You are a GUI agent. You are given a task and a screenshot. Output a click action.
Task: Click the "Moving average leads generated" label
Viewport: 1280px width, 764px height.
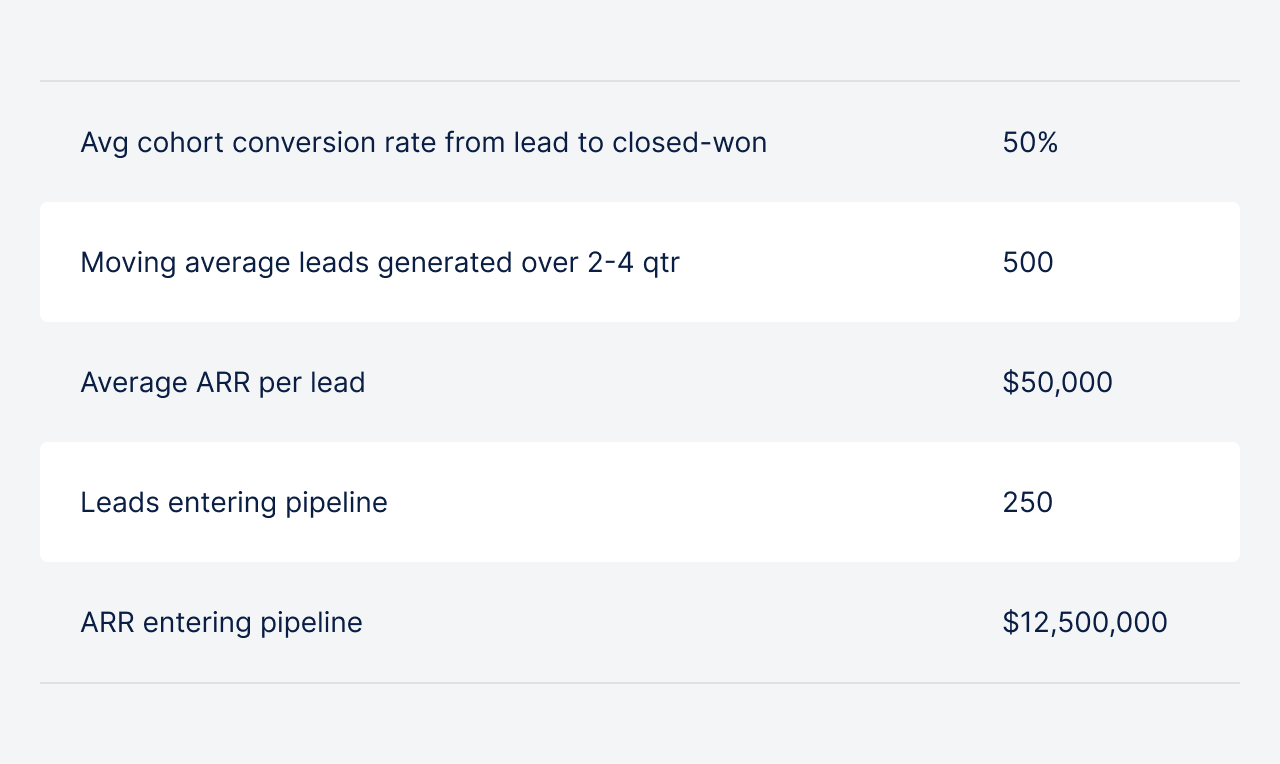coord(379,263)
